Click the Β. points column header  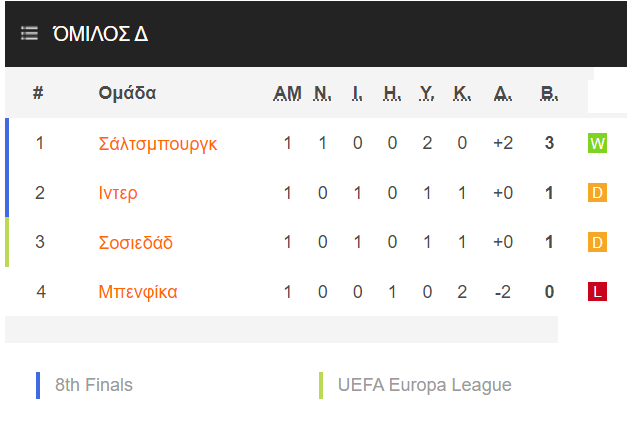point(549,94)
